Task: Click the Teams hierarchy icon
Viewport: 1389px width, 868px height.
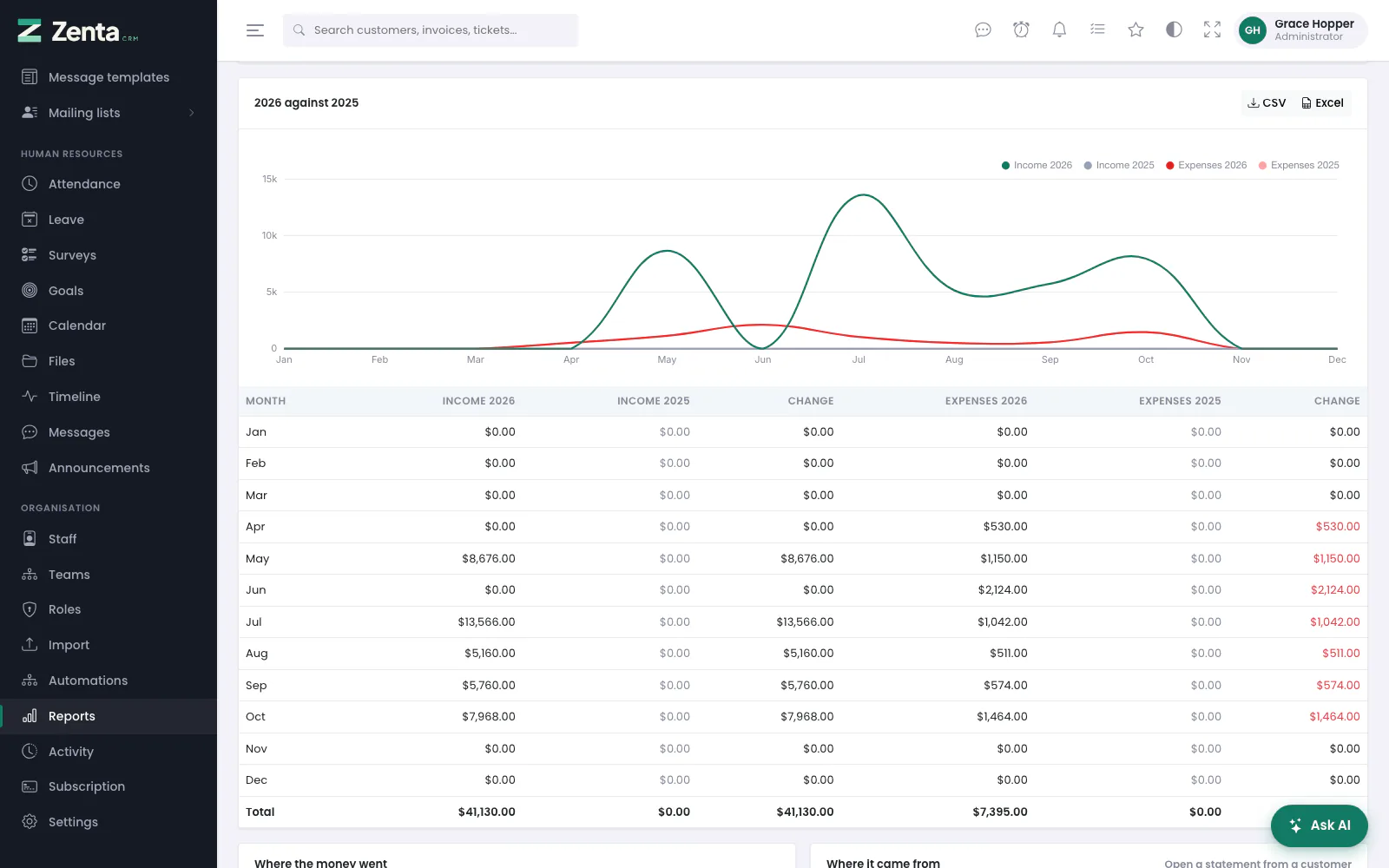Action: point(30,575)
